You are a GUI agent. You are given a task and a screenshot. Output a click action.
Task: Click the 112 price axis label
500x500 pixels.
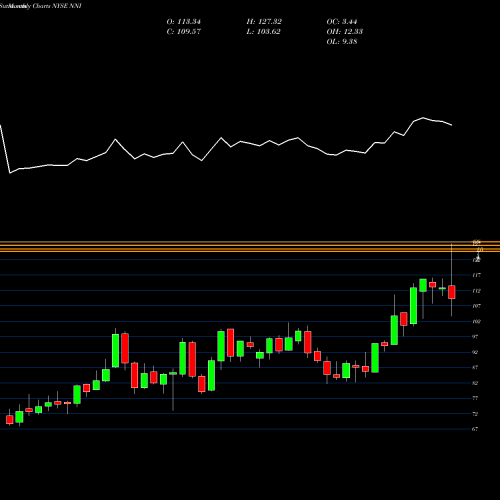(x=476, y=291)
